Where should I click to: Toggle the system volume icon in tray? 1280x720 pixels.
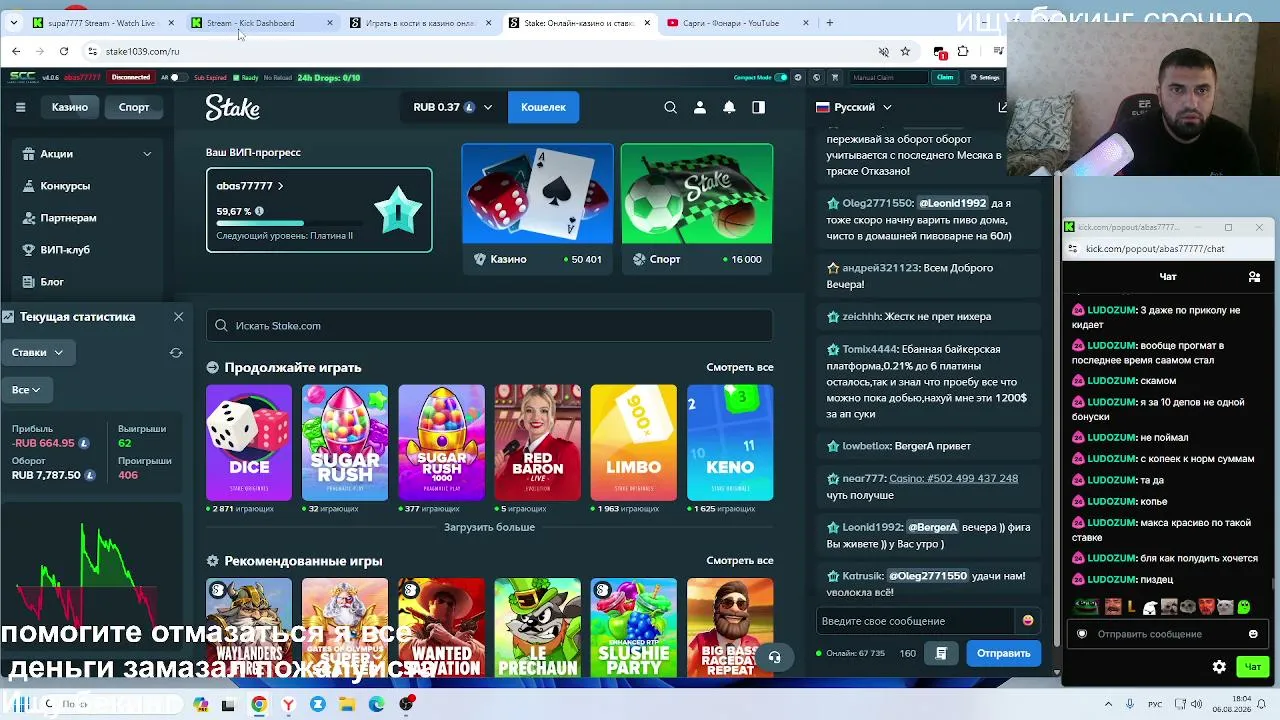click(x=1197, y=704)
